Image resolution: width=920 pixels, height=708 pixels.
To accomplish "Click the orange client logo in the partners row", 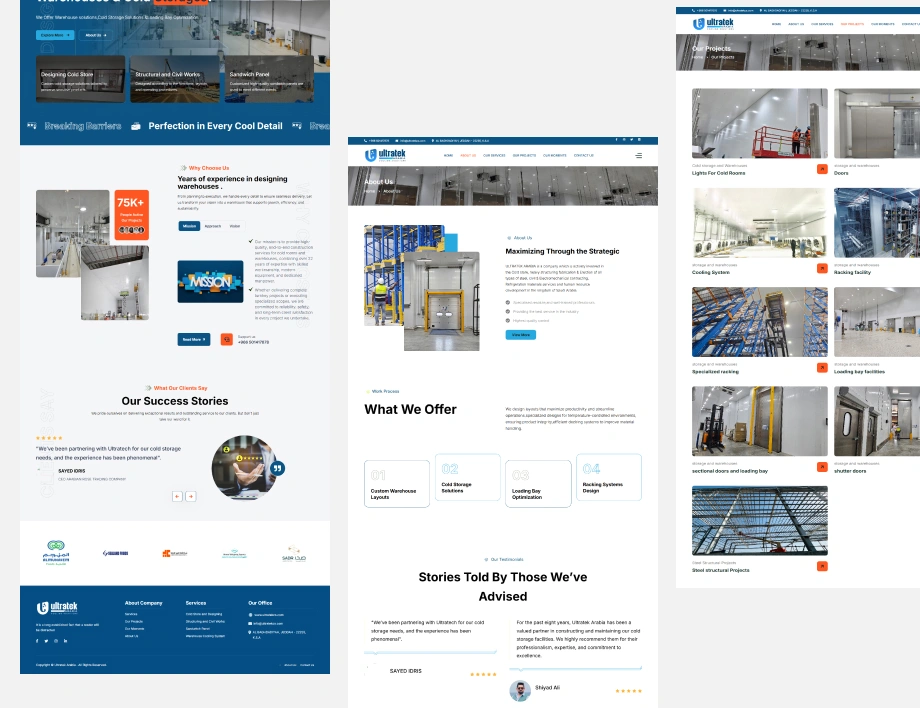I will pyautogui.click(x=175, y=553).
